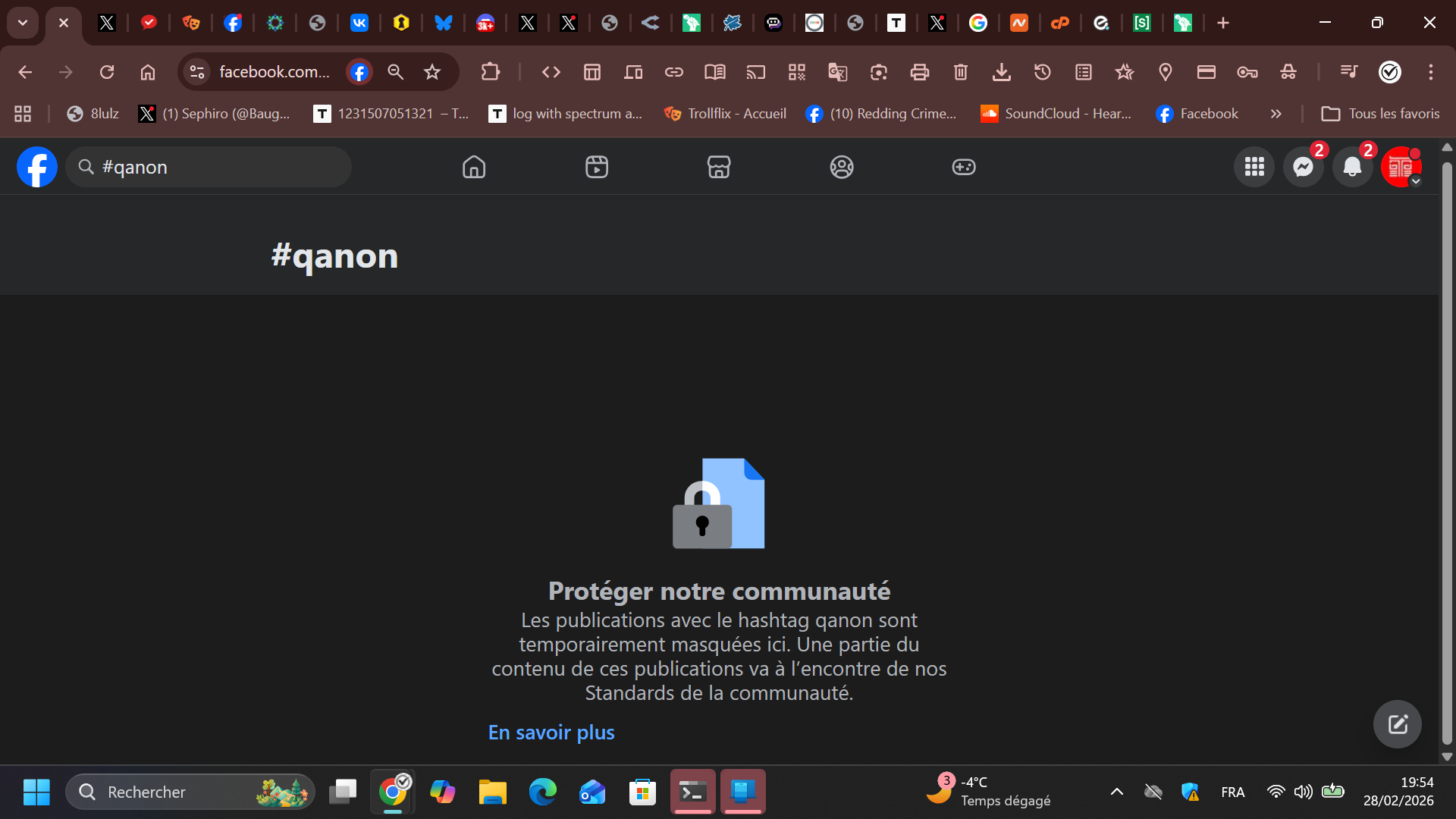Screen dimensions: 1456x819
Task: Expand hidden bookmarks chevron
Action: (x=1276, y=114)
